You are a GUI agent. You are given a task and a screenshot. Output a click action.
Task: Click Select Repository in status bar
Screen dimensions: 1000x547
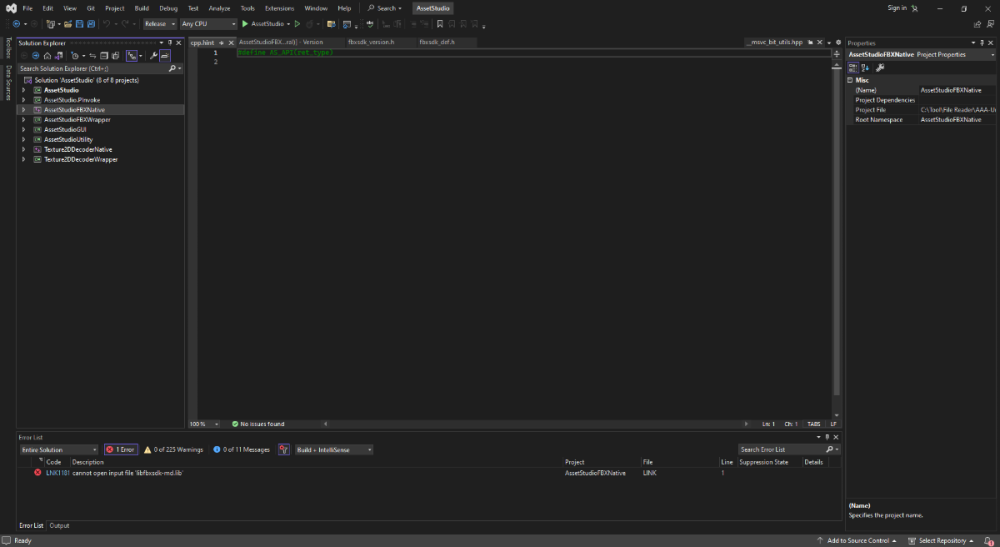point(942,541)
